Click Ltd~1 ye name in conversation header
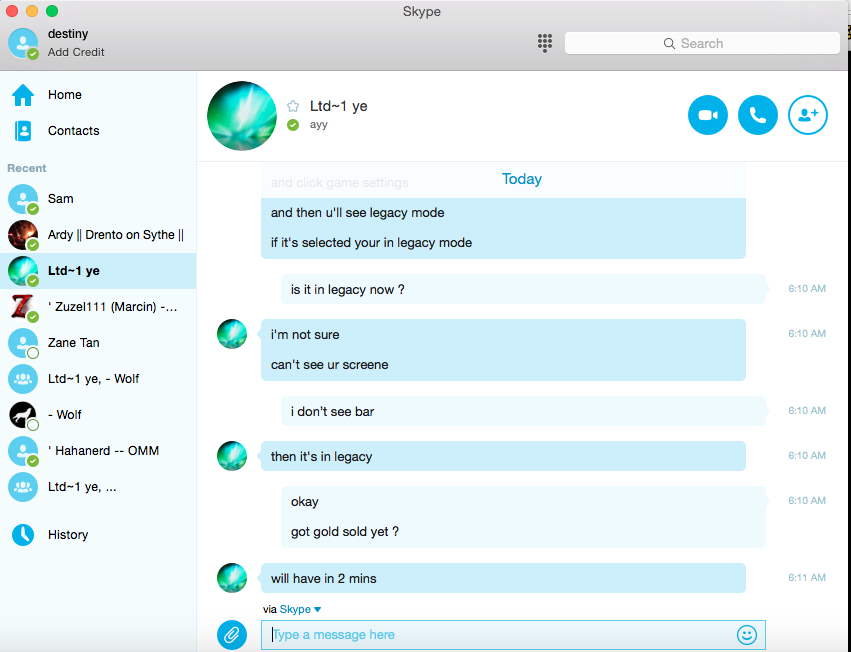Image resolution: width=851 pixels, height=652 pixels. (338, 106)
